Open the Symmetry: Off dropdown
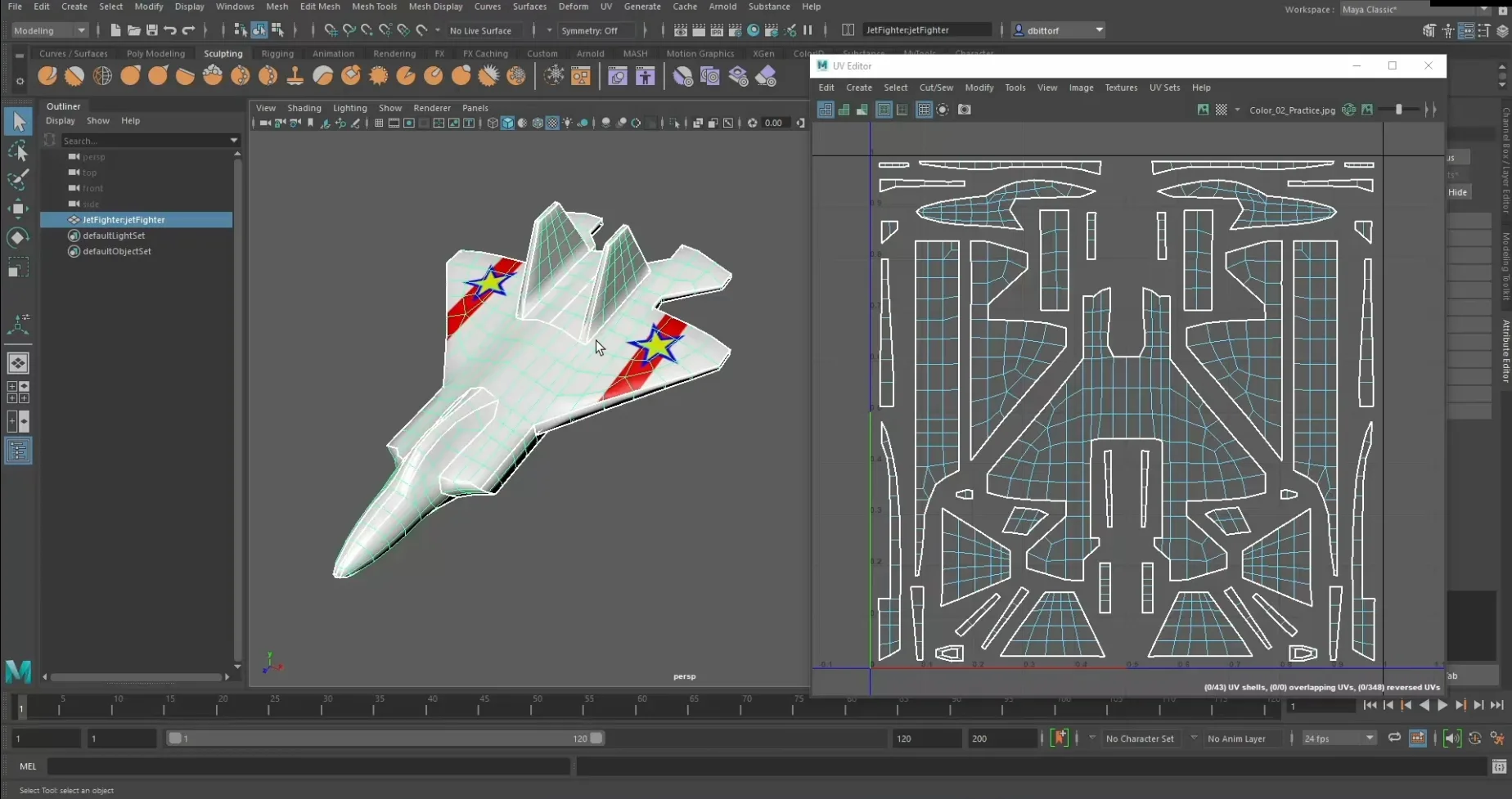Screen dimensions: 1512x799 click(596, 30)
